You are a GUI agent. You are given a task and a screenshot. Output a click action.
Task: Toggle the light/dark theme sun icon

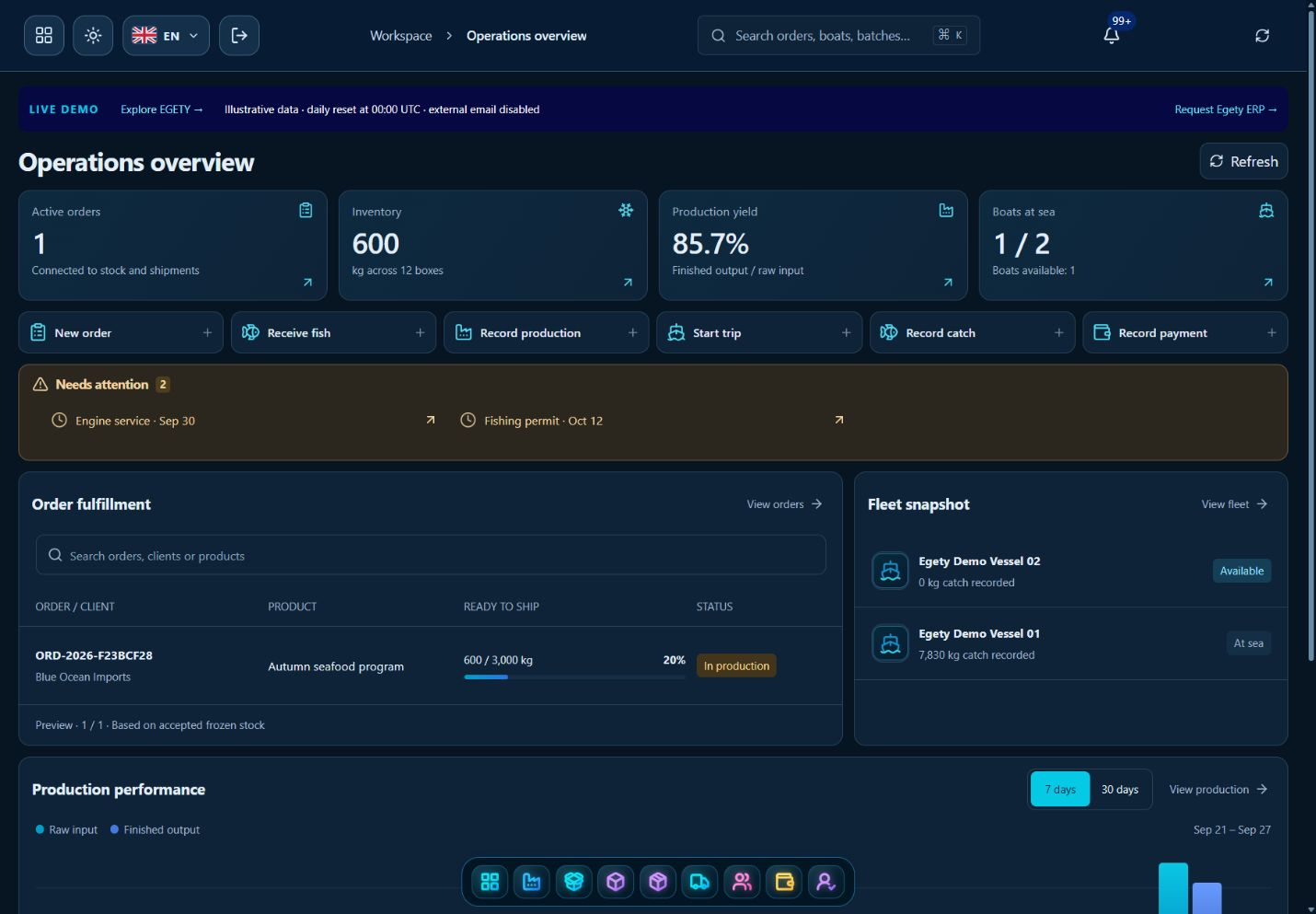tap(93, 36)
